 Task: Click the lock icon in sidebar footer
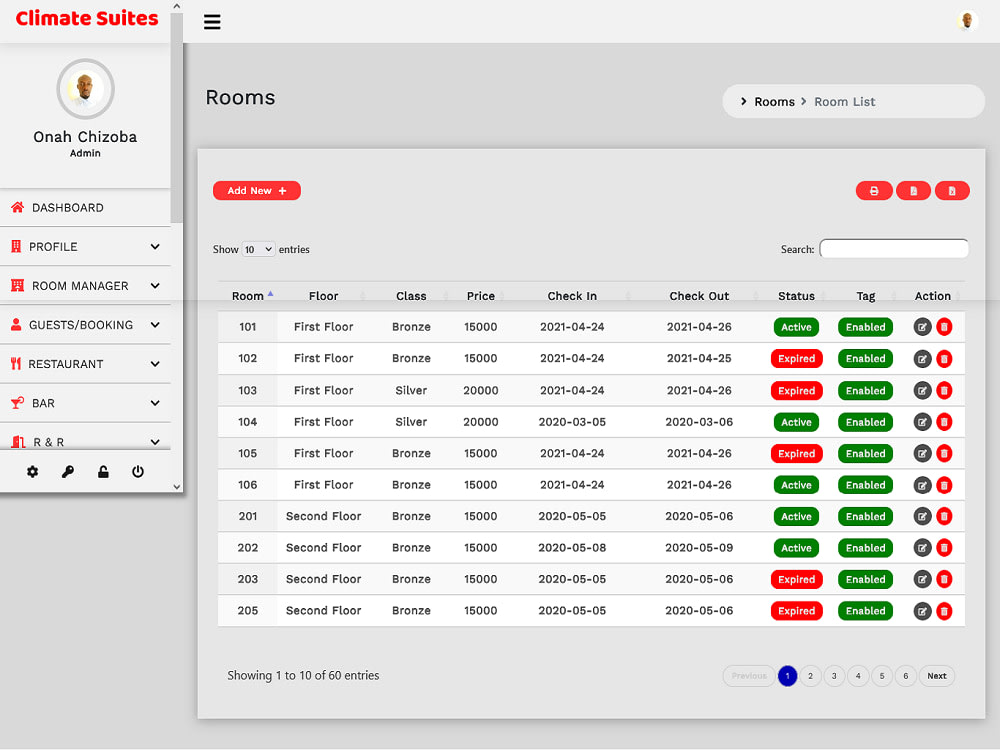(x=103, y=471)
